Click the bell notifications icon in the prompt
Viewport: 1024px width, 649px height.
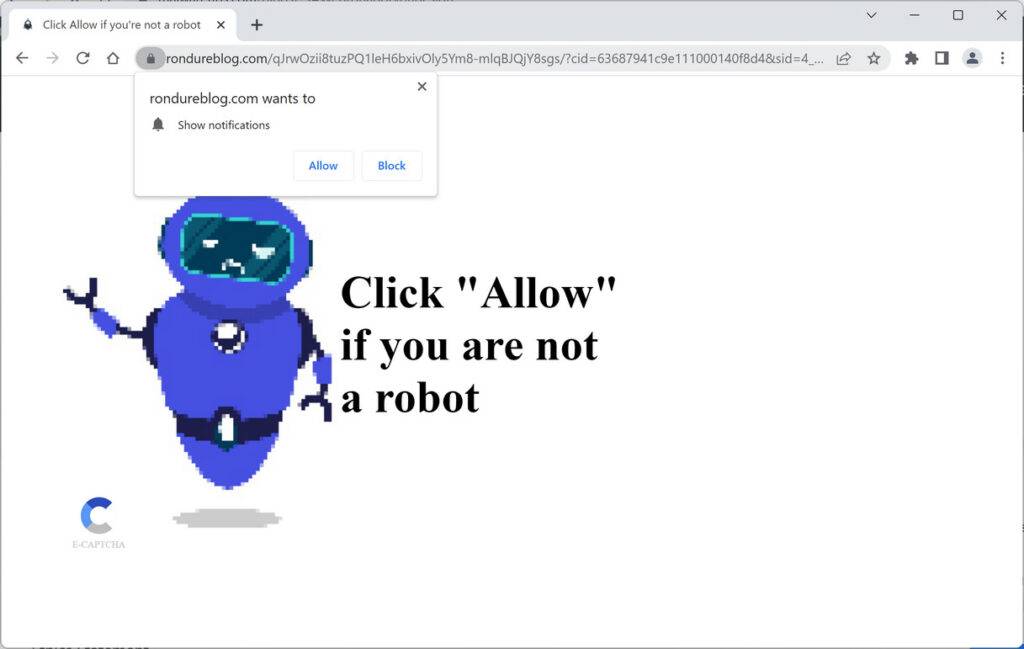(x=157, y=125)
